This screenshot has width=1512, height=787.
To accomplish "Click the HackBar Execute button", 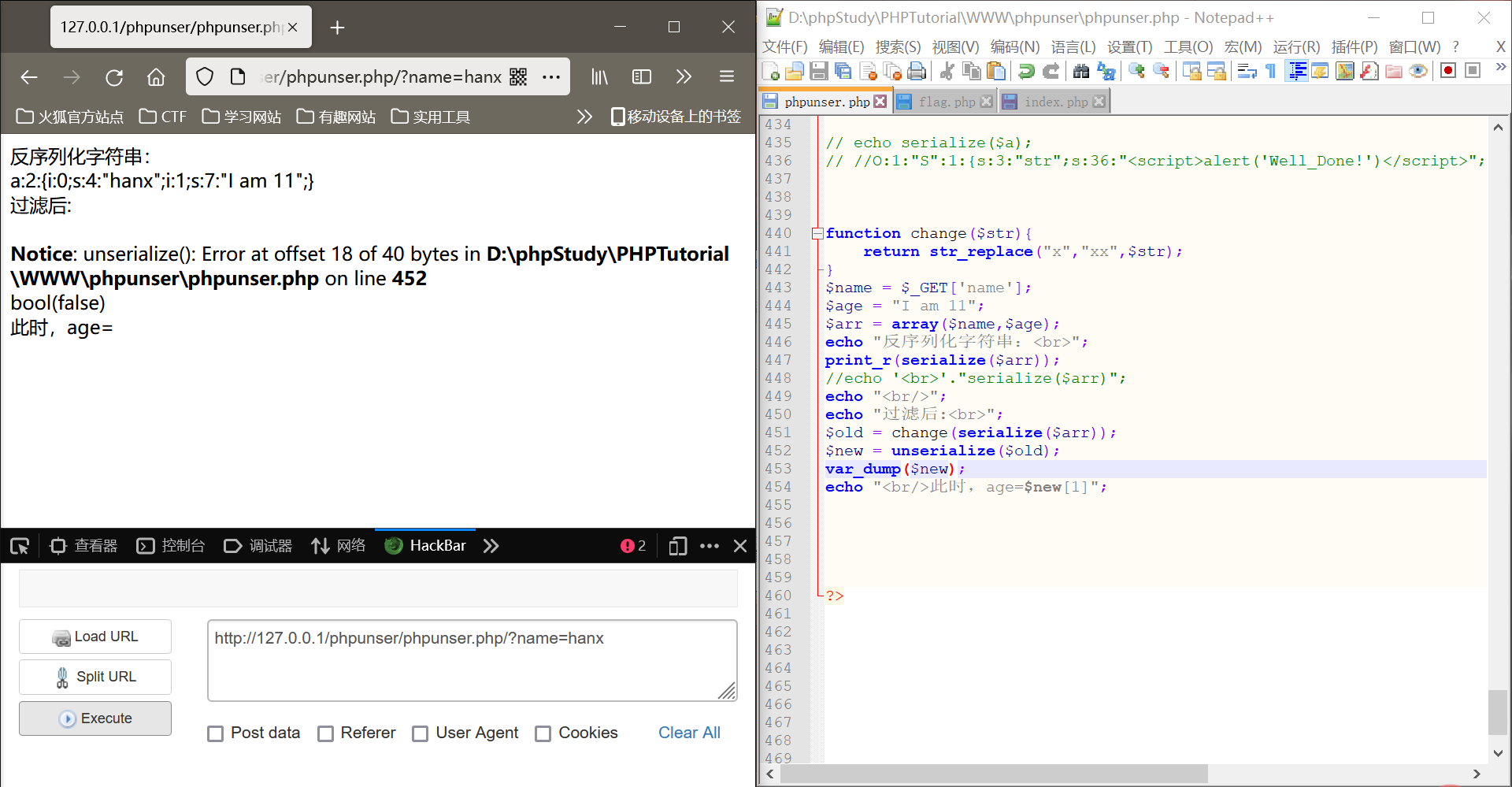I will 95,718.
